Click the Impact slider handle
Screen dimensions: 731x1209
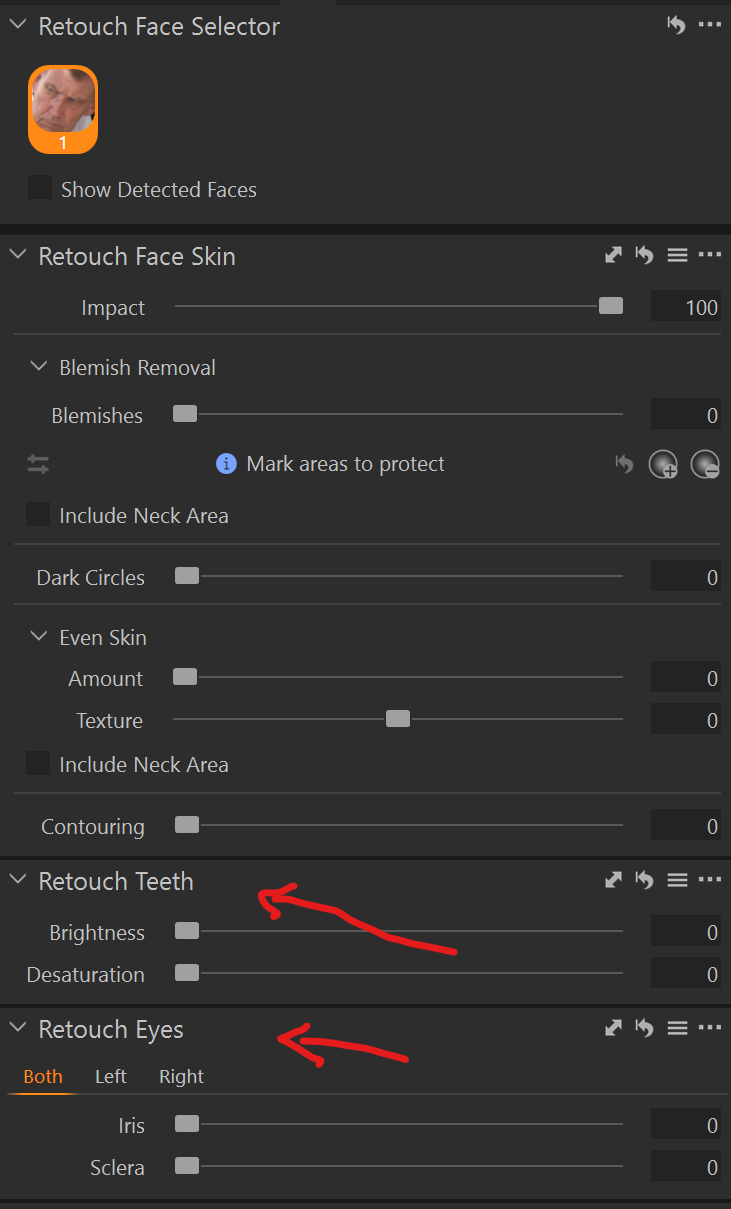point(610,306)
